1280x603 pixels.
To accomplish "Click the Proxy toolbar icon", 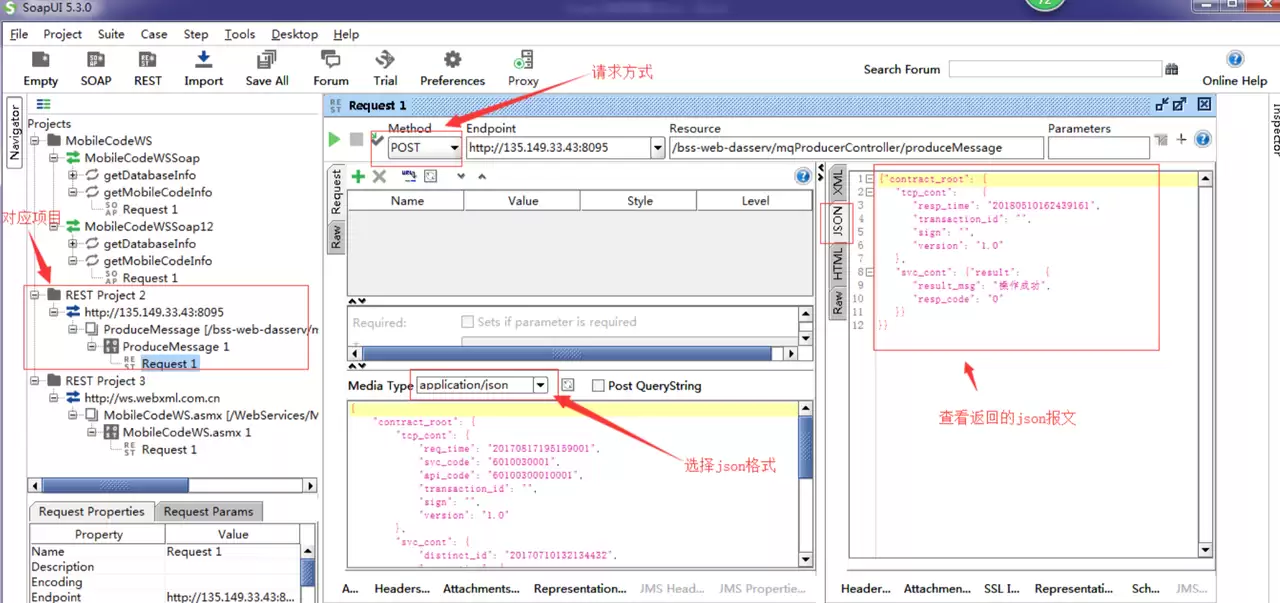I will click(x=523, y=61).
